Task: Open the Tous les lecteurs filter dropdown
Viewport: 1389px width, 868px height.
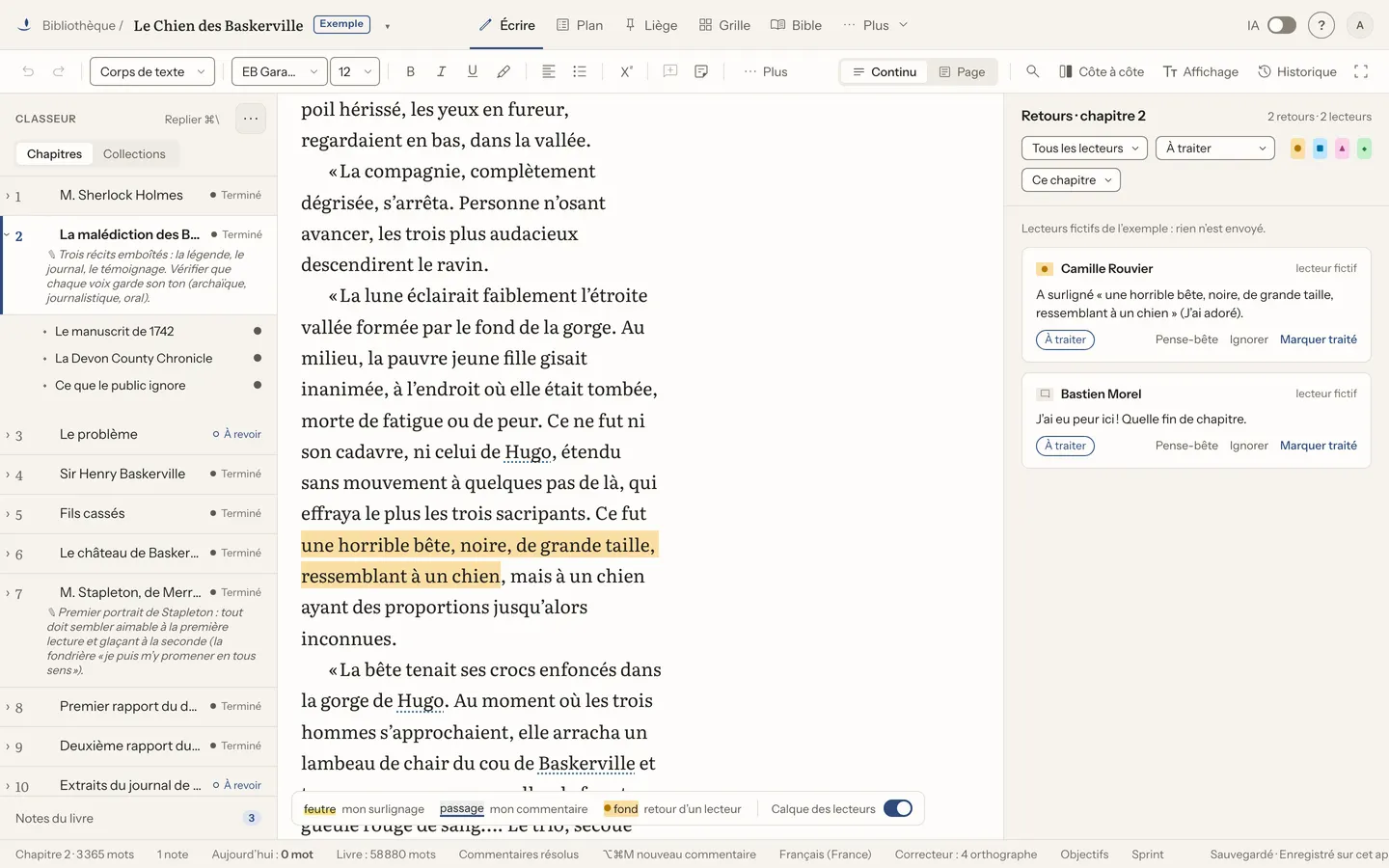Action: [1084, 148]
